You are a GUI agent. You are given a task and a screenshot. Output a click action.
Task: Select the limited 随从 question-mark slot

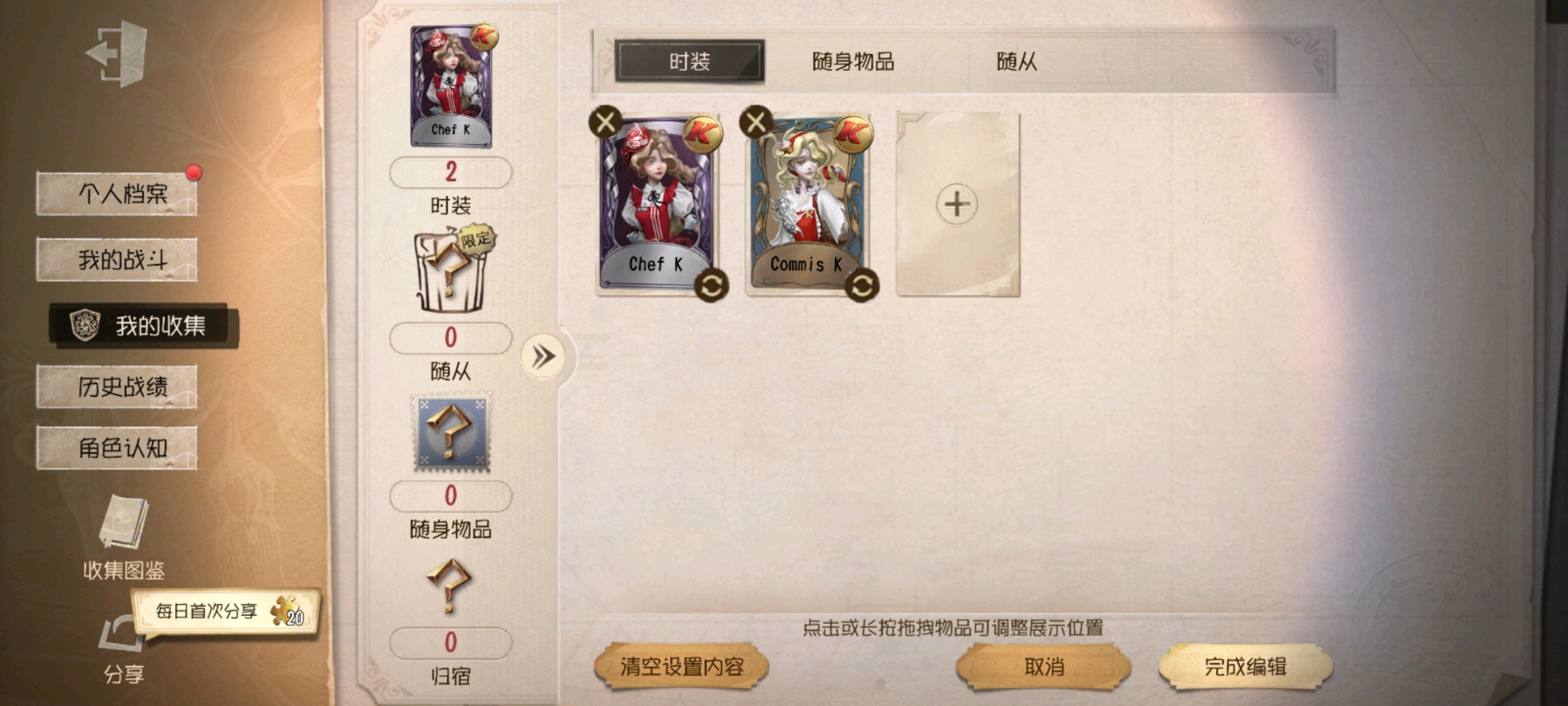tap(452, 271)
